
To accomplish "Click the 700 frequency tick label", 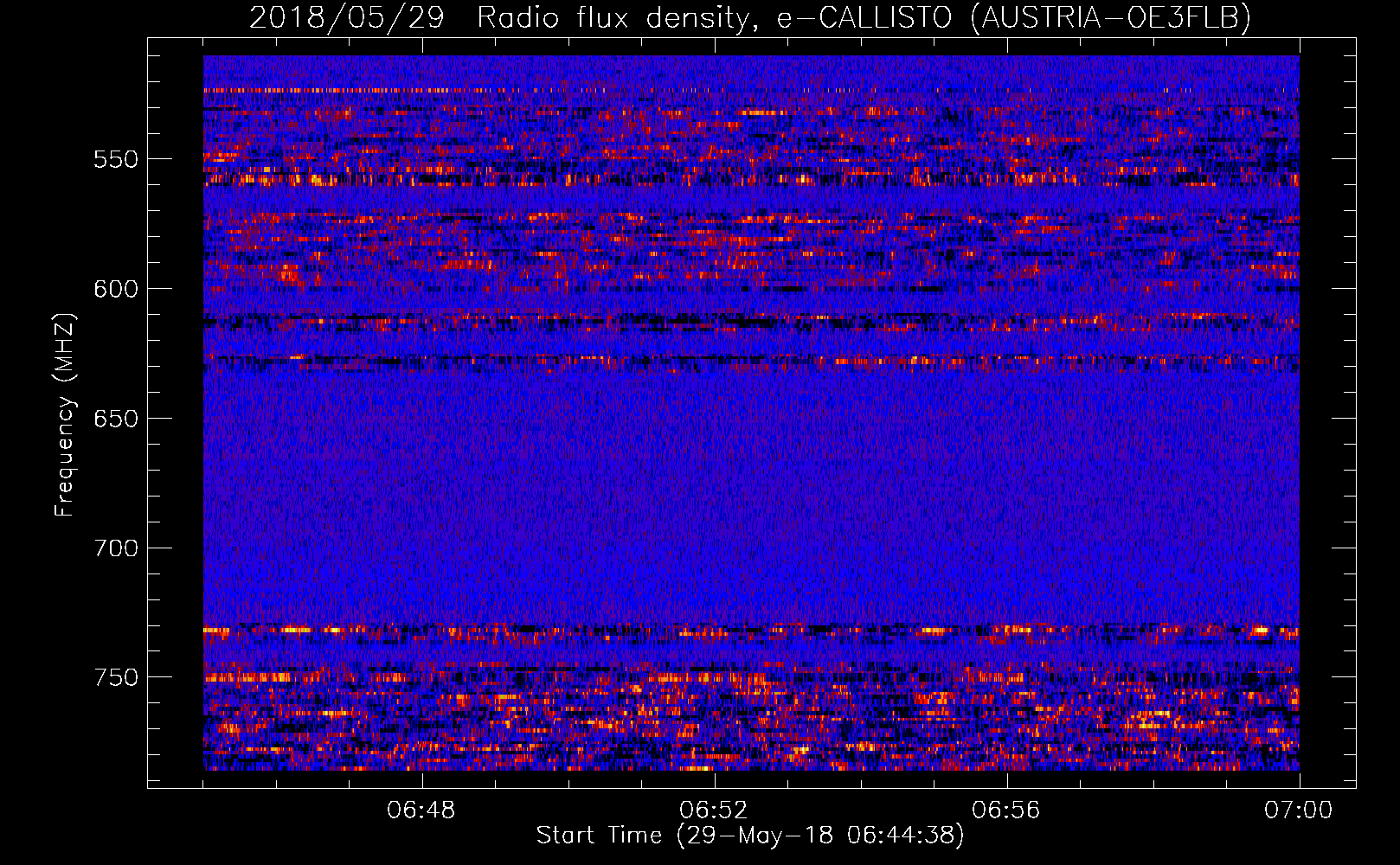I will point(116,548).
